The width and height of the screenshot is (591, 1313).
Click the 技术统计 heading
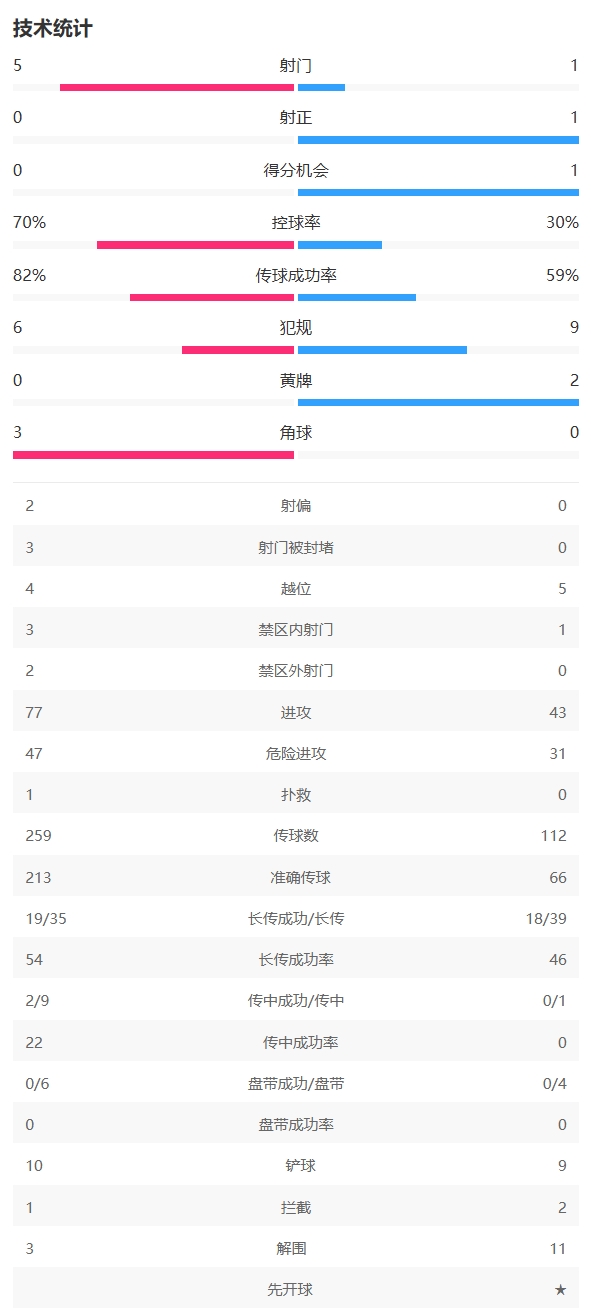[52, 29]
